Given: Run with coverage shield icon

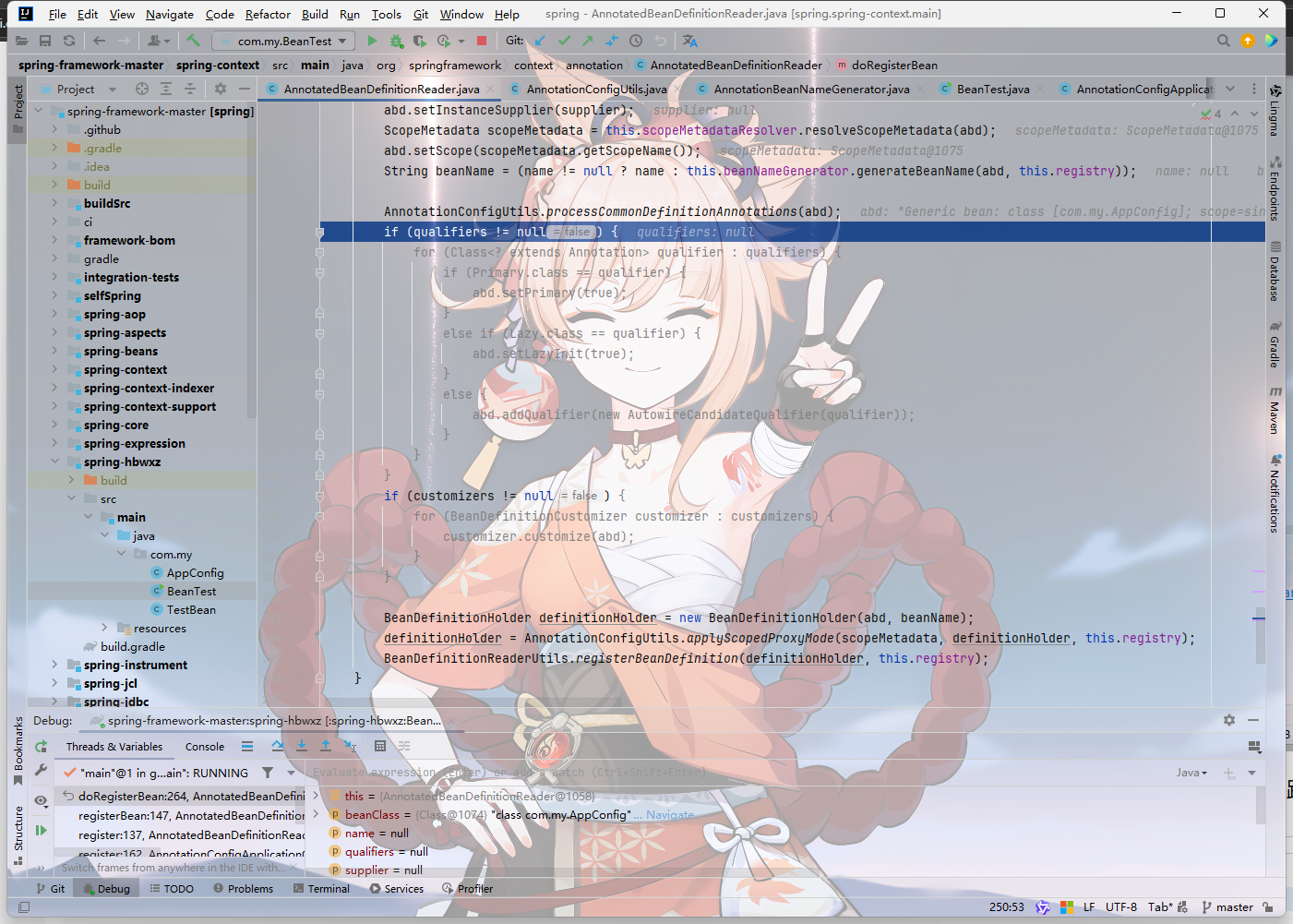Looking at the screenshot, I should (420, 41).
